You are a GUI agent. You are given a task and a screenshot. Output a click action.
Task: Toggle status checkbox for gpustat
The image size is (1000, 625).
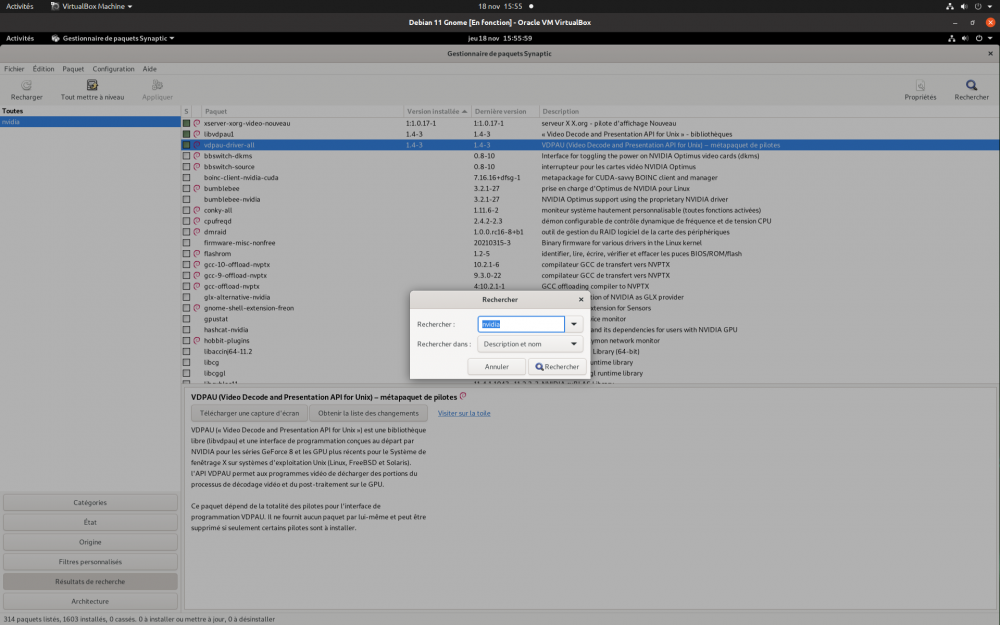186,319
